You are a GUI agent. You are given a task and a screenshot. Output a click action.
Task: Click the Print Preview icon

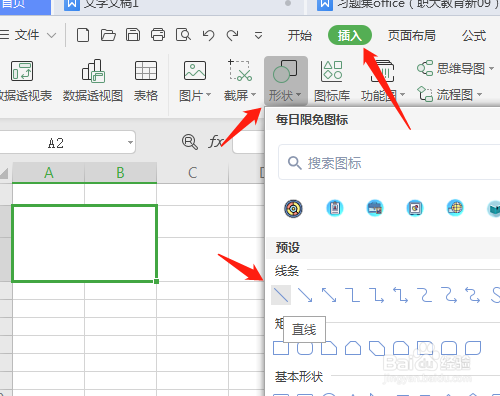183,35
